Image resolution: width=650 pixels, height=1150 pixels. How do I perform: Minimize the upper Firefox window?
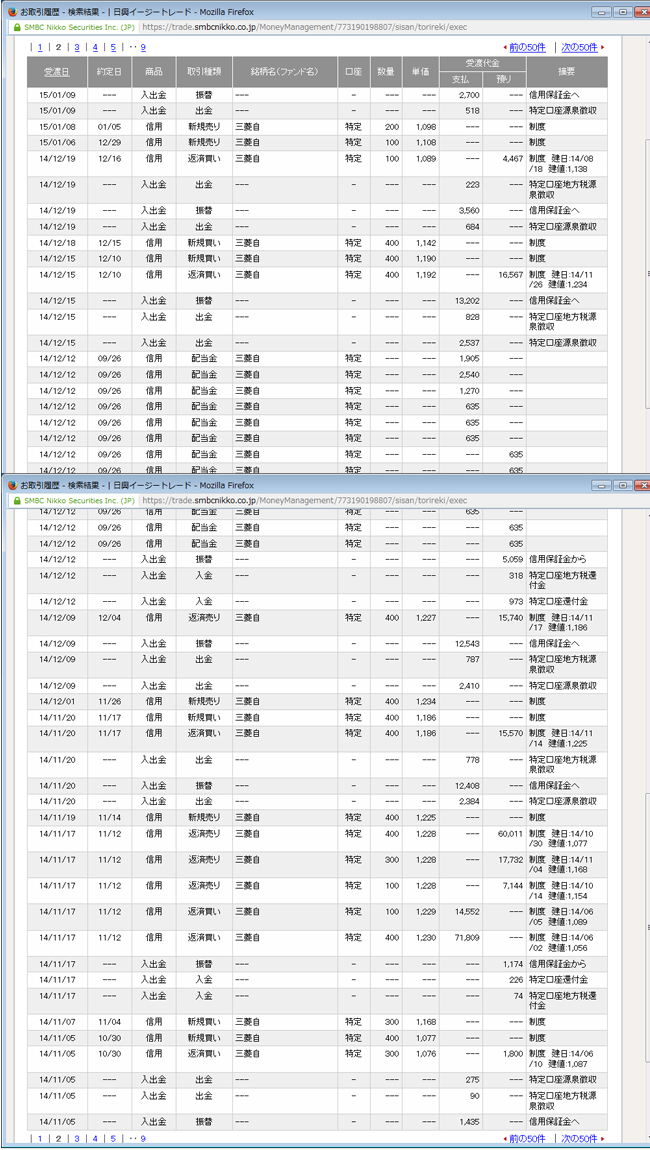click(x=602, y=12)
